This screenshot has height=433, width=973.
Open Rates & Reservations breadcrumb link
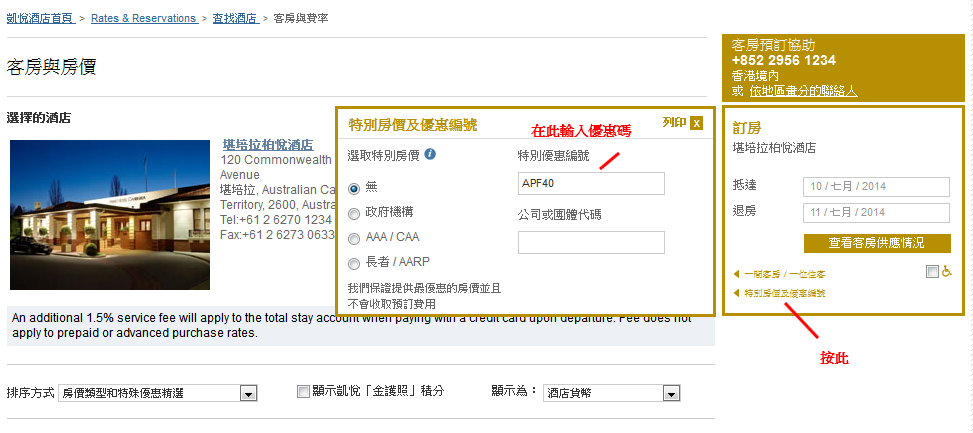pos(143,18)
